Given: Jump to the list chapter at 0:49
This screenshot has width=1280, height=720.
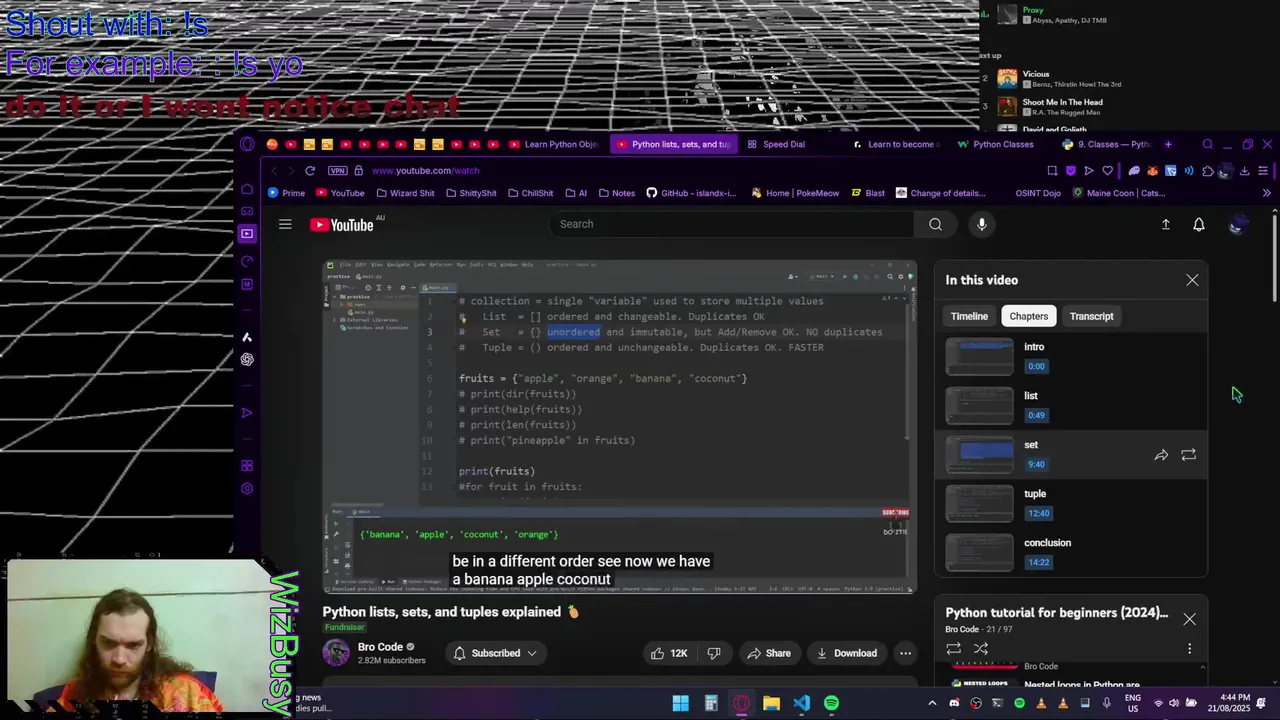Looking at the screenshot, I should pos(1071,405).
